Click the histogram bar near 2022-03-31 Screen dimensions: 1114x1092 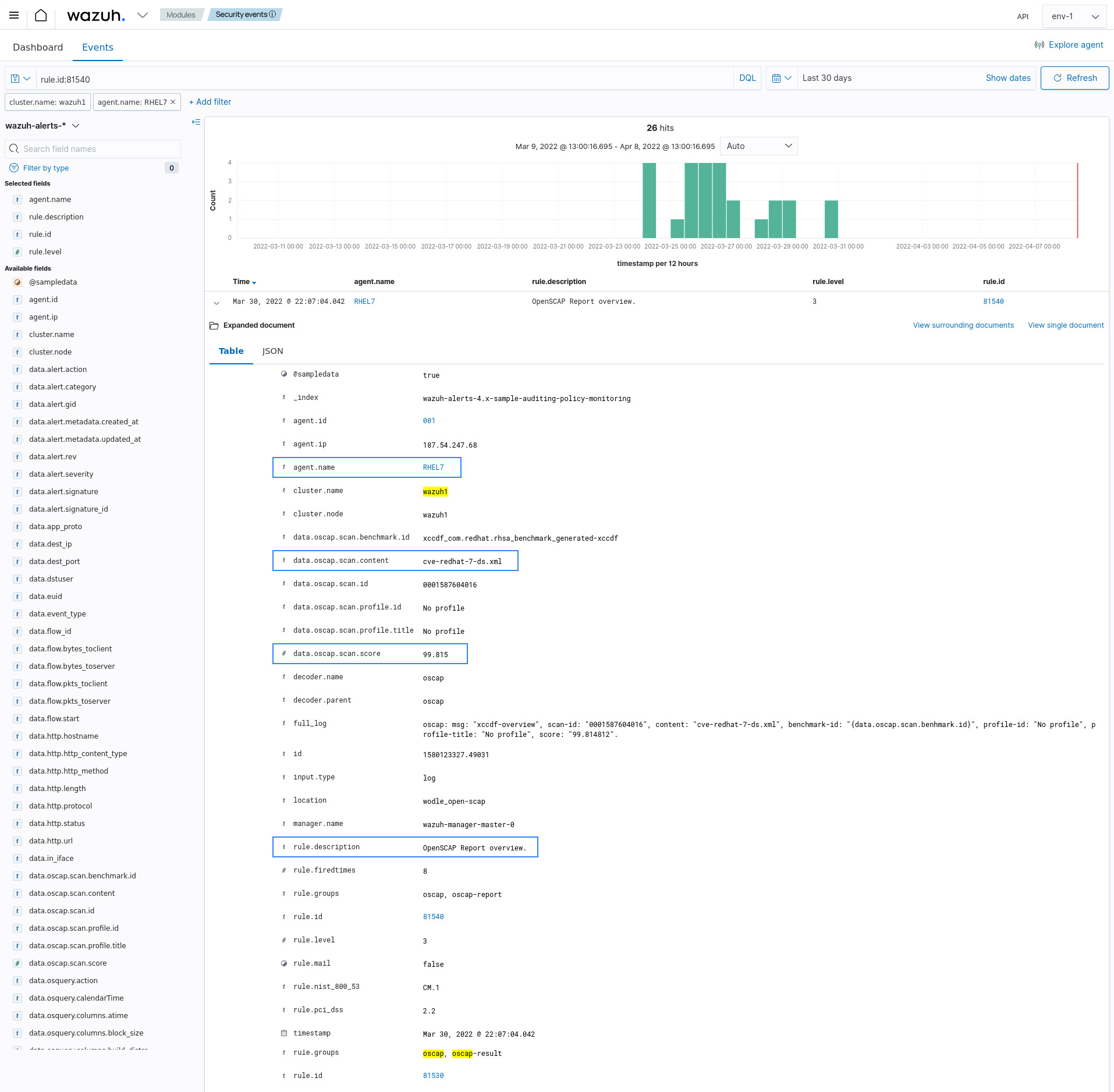coord(831,219)
